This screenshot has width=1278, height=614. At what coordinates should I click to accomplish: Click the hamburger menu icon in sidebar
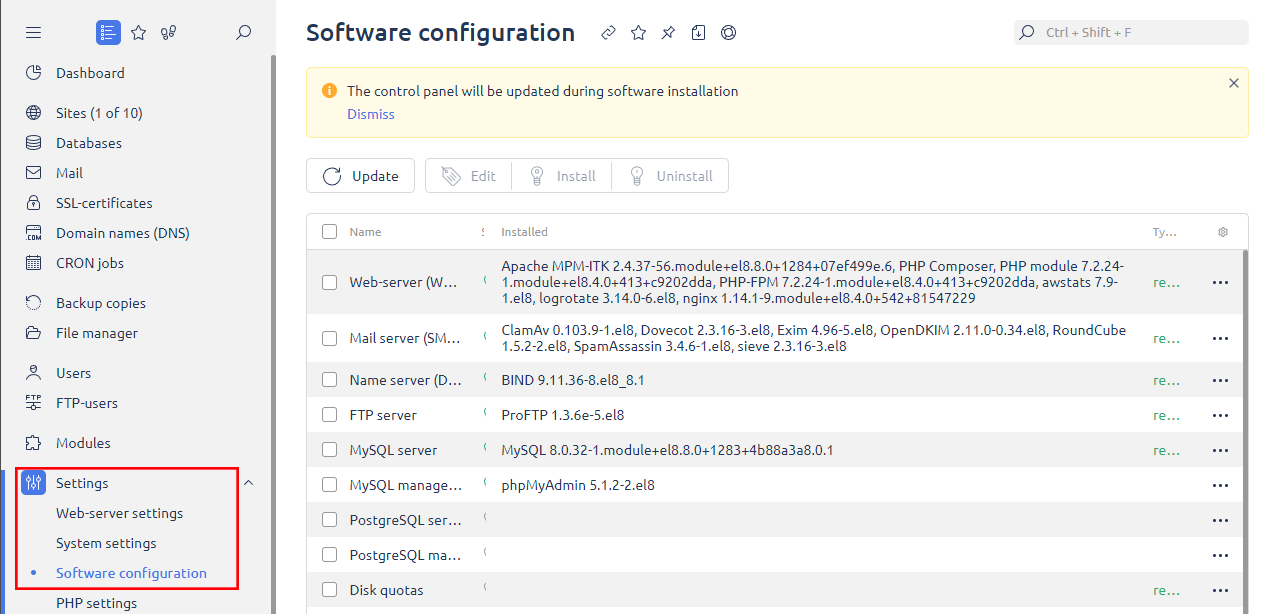(x=33, y=33)
